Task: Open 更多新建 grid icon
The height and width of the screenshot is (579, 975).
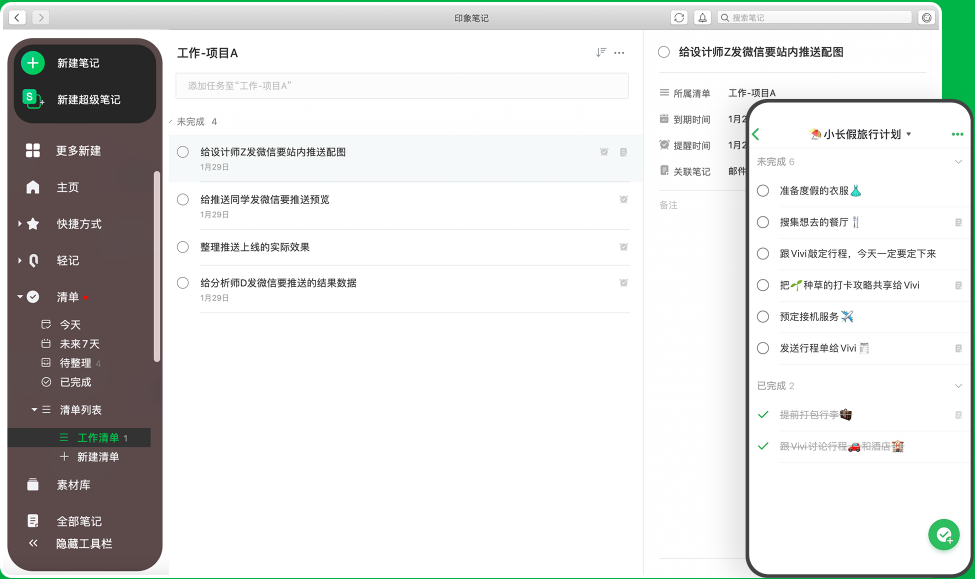Action: click(x=33, y=151)
